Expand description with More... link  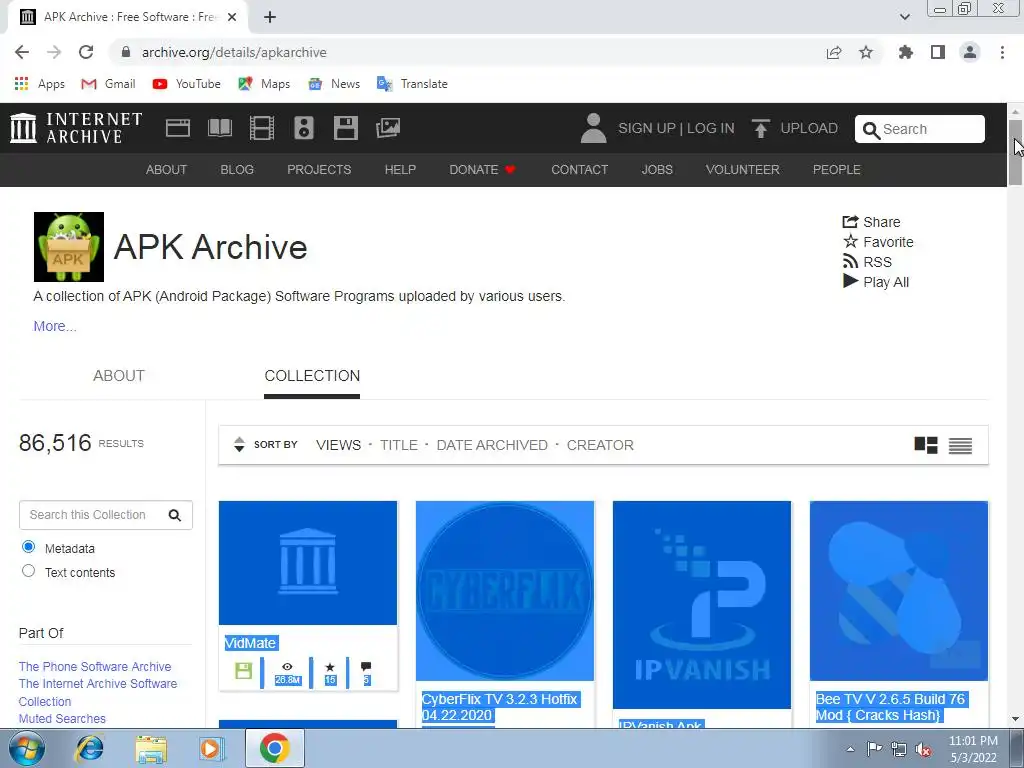click(x=55, y=326)
